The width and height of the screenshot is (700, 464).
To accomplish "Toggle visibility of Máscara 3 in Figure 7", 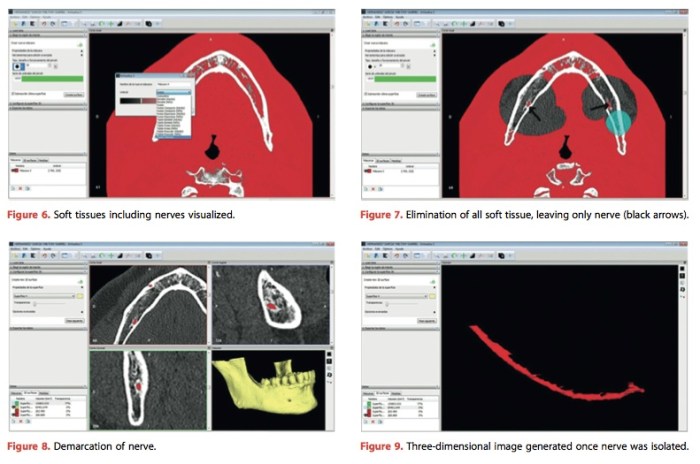I will coord(368,170).
